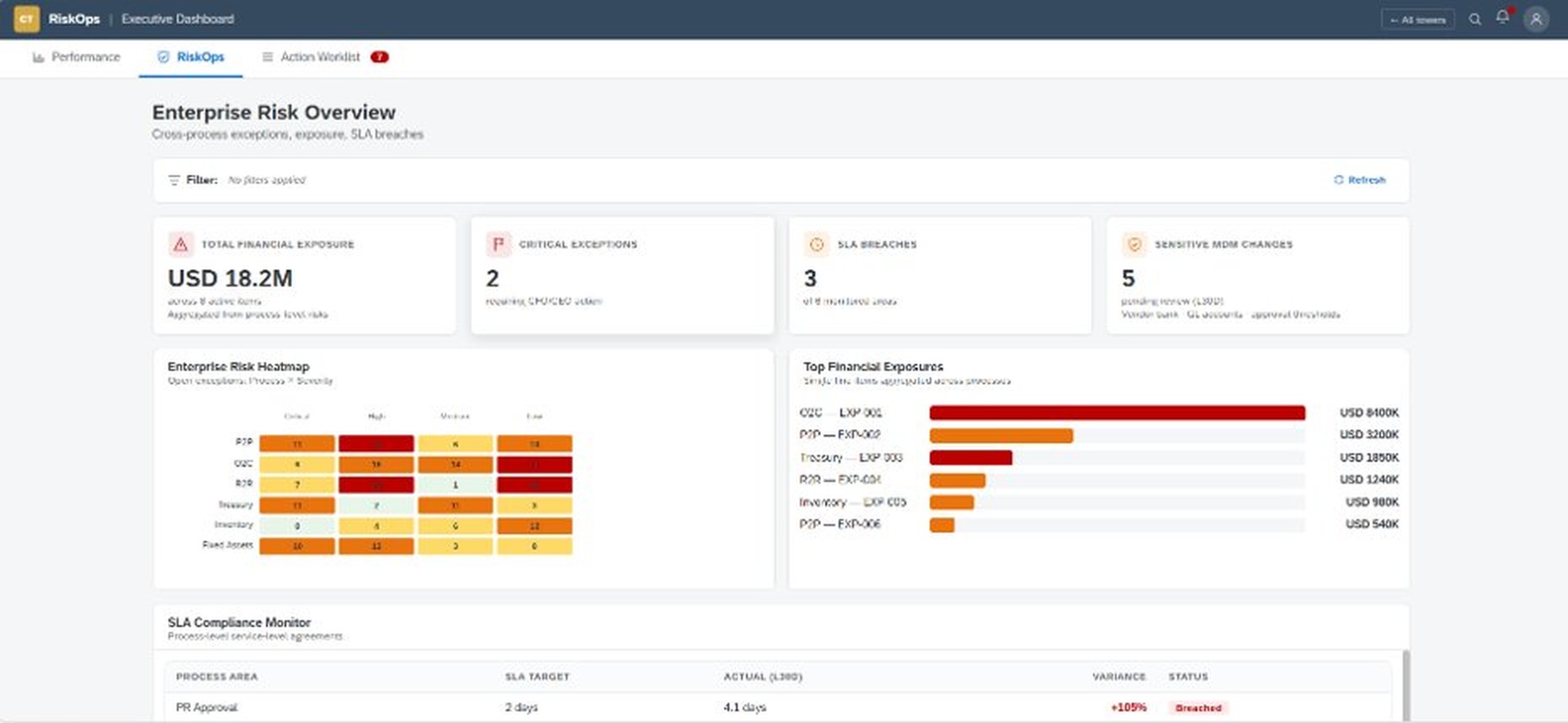Click the Treasury EXP-003 exposure bar

(x=971, y=458)
